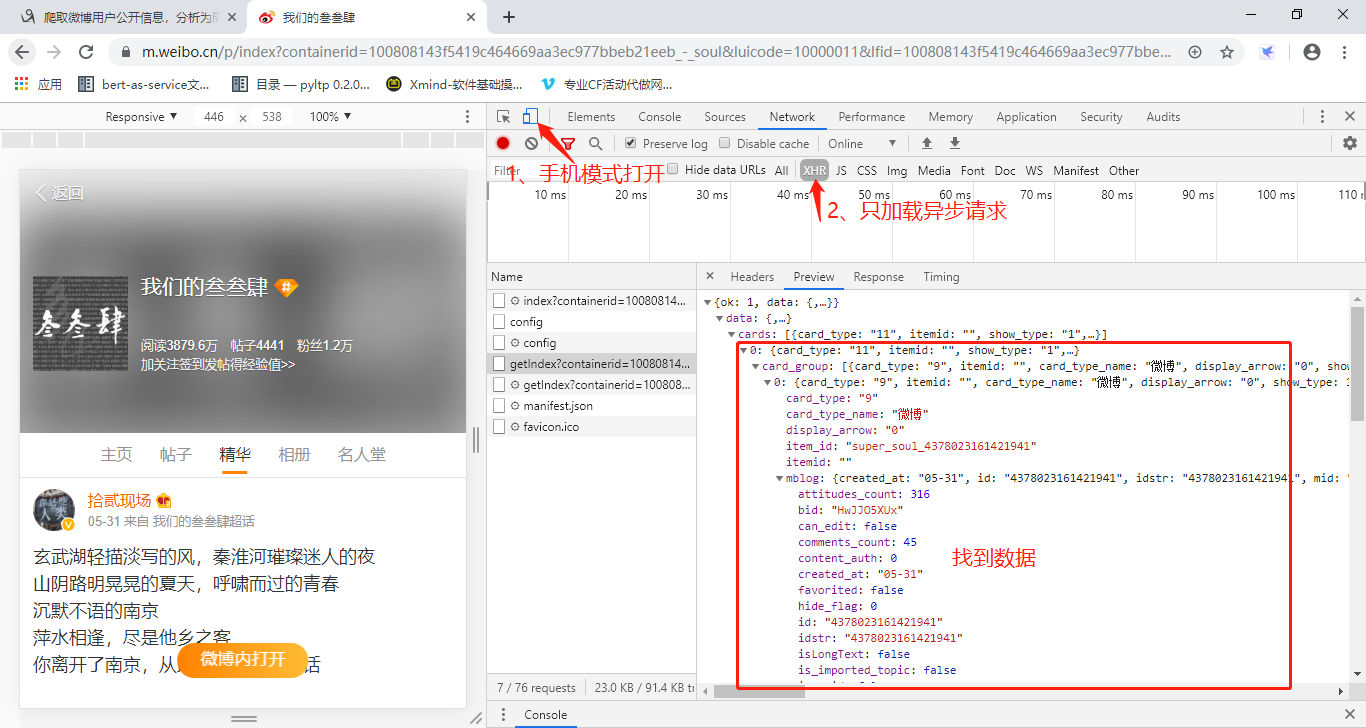Collapse the cards array node
Screen dimensions: 1366x728
[x=731, y=334]
